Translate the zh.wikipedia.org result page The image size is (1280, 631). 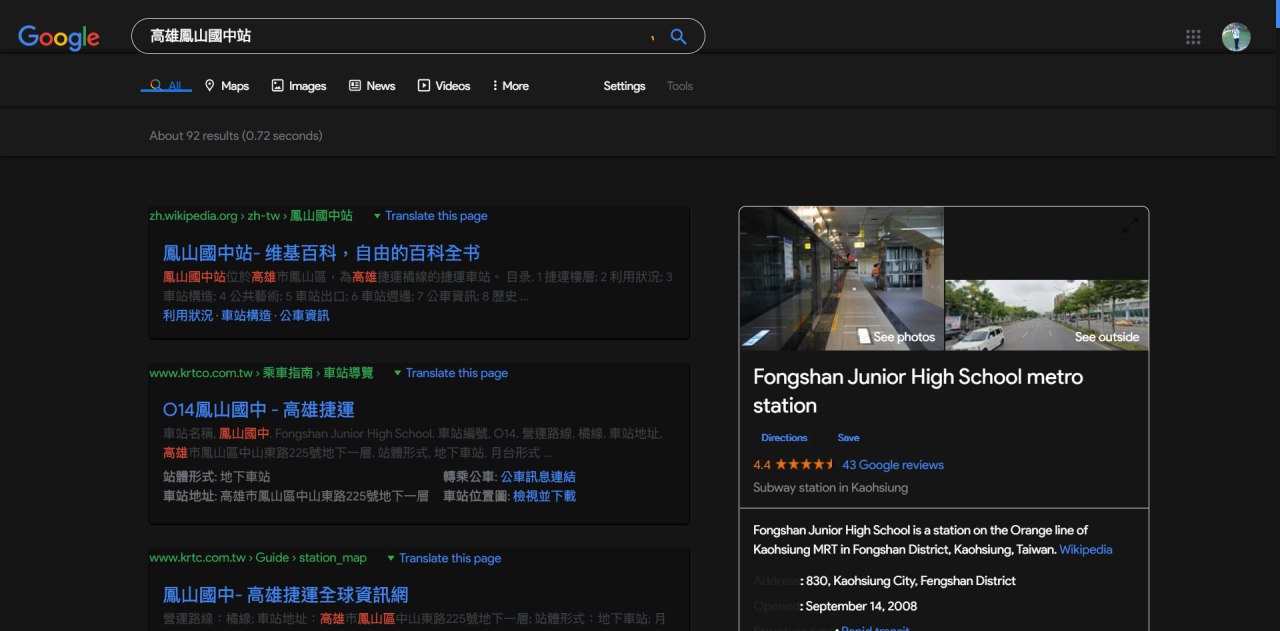pyautogui.click(x=436, y=216)
